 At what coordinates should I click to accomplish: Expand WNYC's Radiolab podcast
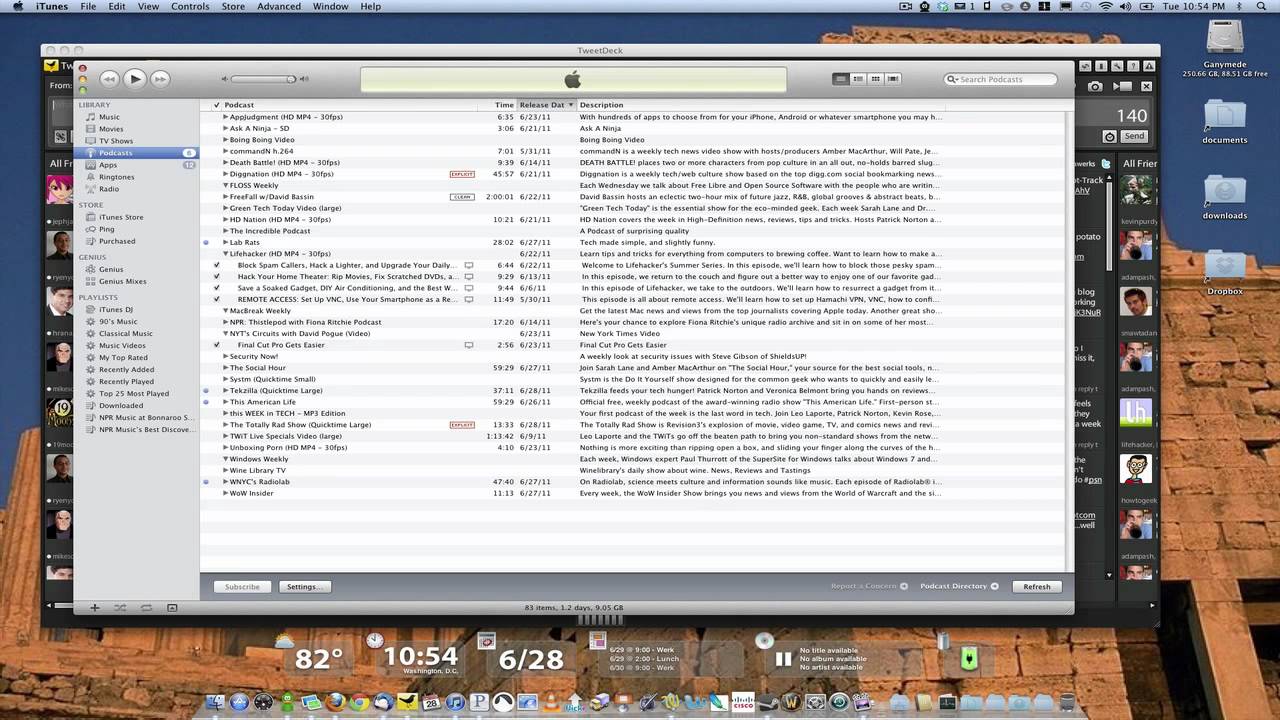tap(226, 482)
